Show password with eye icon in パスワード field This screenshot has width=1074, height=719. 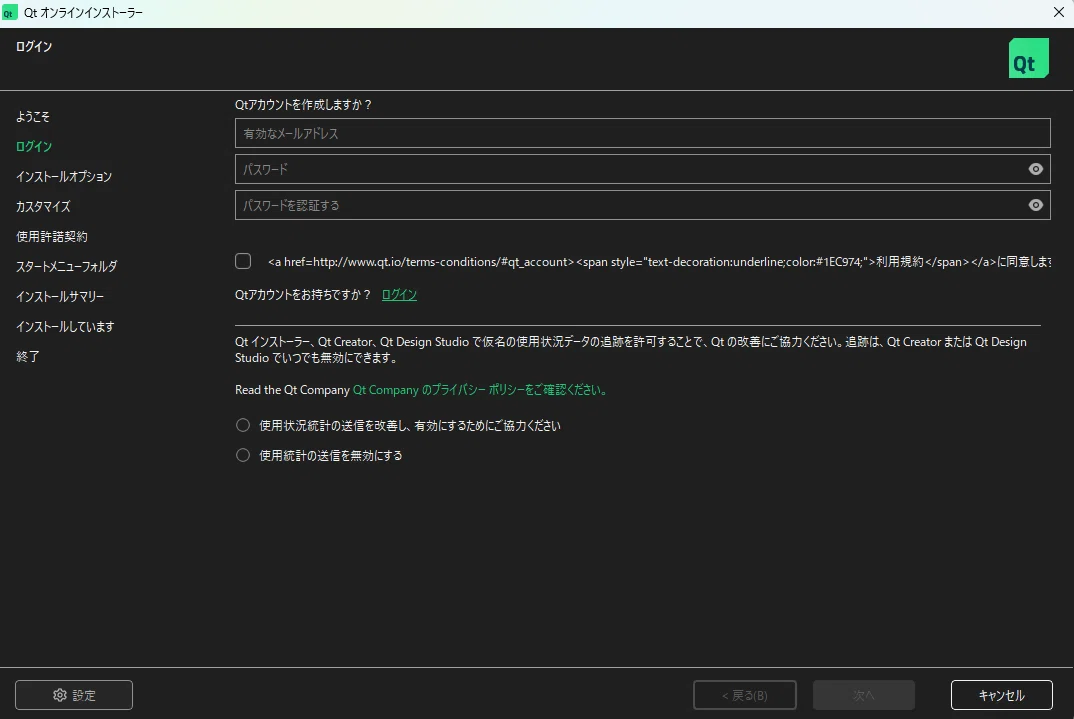coord(1035,169)
